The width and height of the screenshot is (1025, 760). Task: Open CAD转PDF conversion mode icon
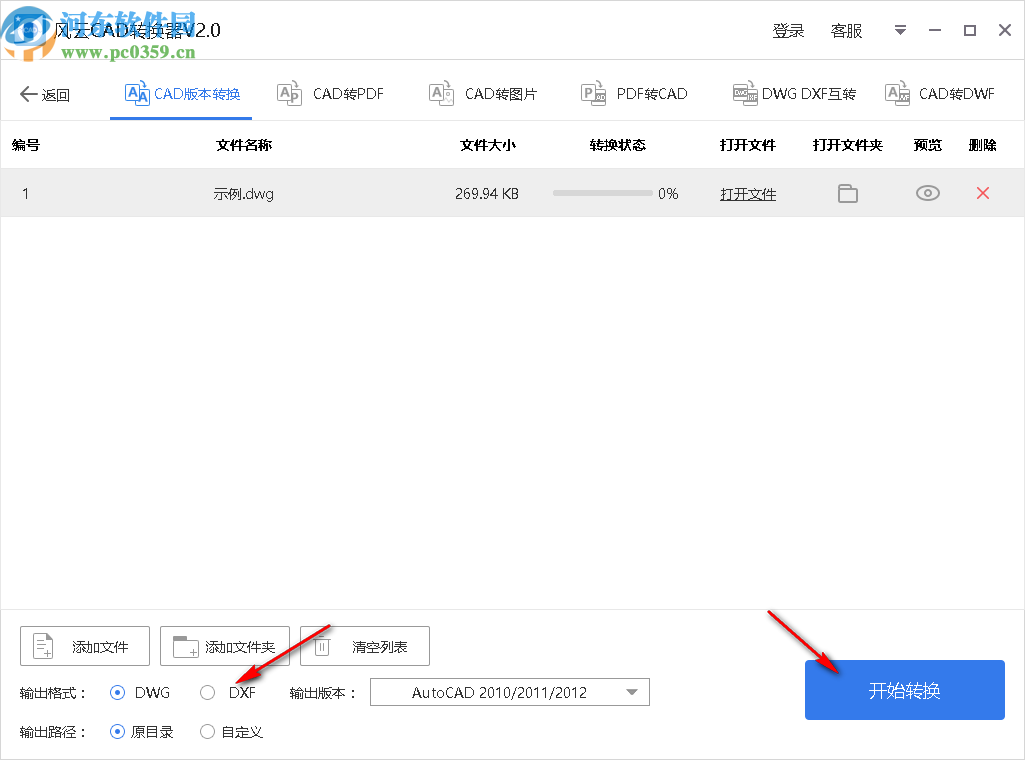coord(289,93)
